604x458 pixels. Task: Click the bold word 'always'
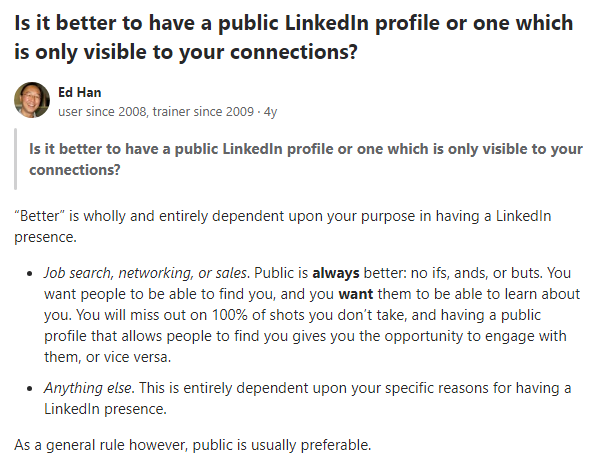pos(336,273)
